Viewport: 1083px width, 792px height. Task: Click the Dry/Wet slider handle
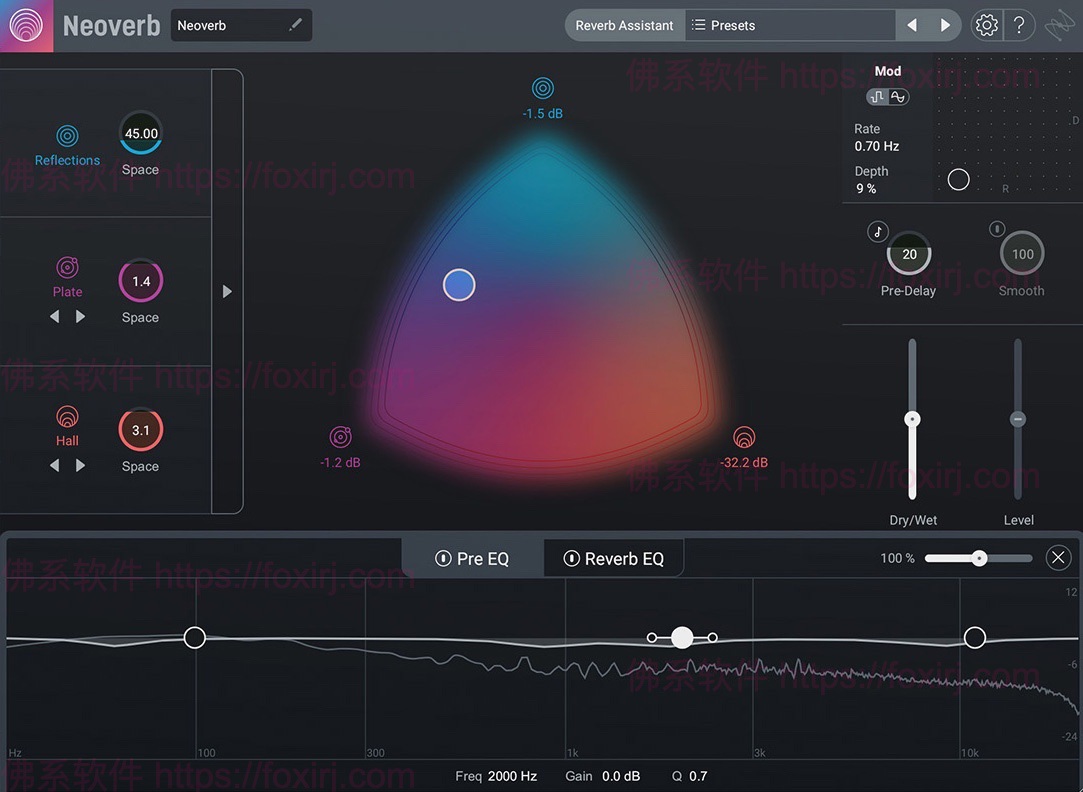[911, 419]
